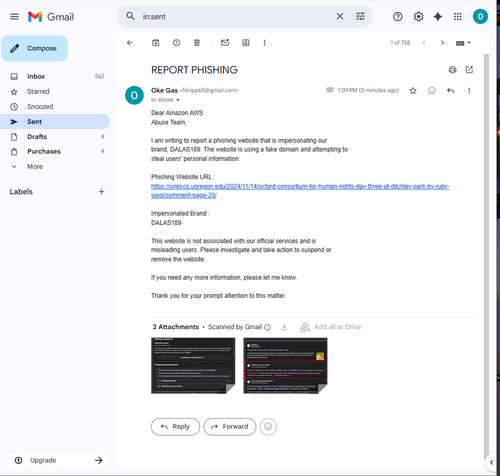Print all with the printer icon
This screenshot has height=476, width=500.
tap(452, 70)
